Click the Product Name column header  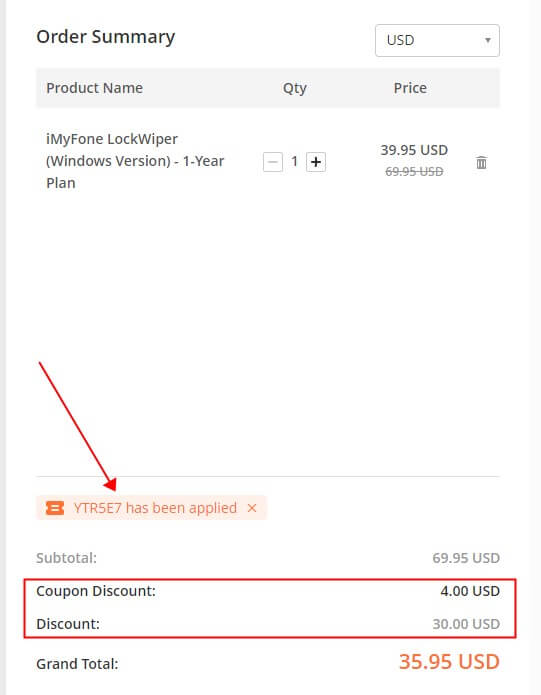coord(94,88)
